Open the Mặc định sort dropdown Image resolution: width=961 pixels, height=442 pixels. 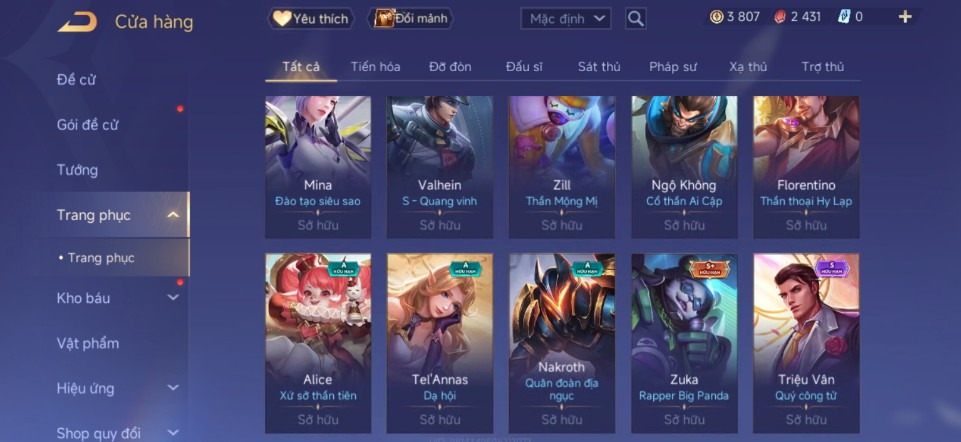point(566,18)
